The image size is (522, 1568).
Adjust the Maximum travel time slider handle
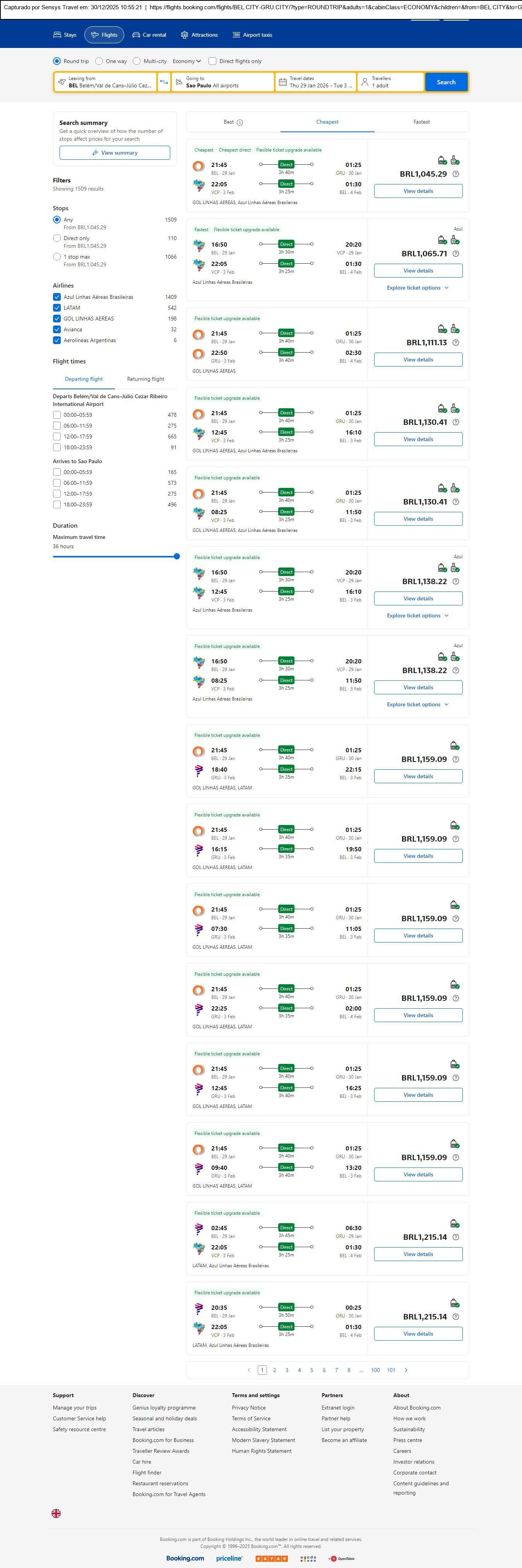click(176, 556)
